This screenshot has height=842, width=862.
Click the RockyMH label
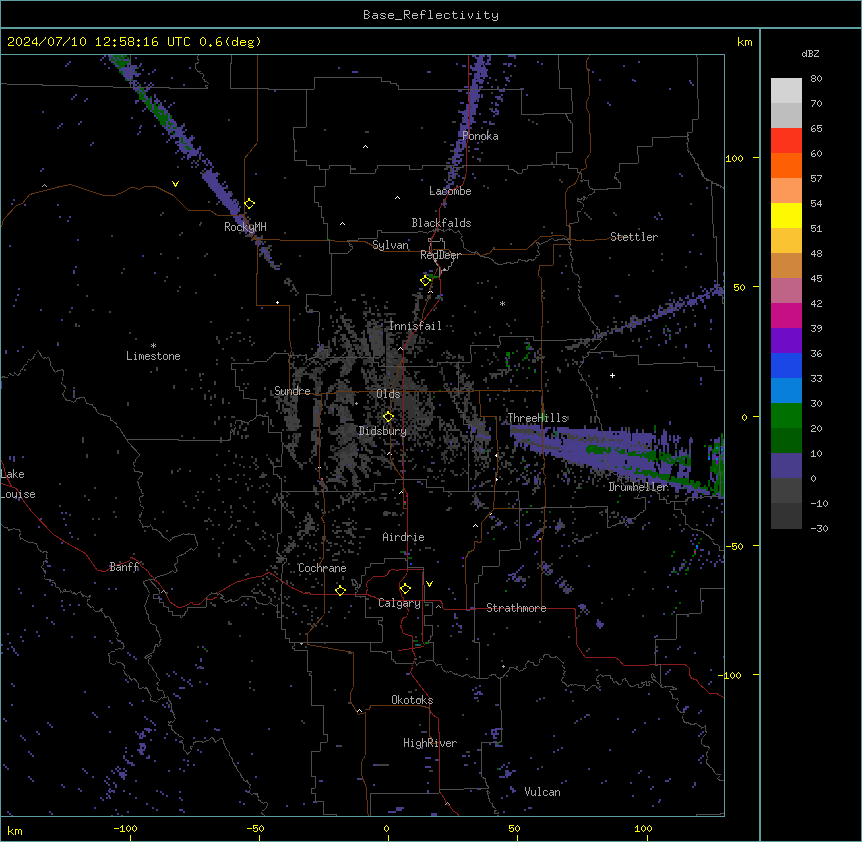coord(245,227)
